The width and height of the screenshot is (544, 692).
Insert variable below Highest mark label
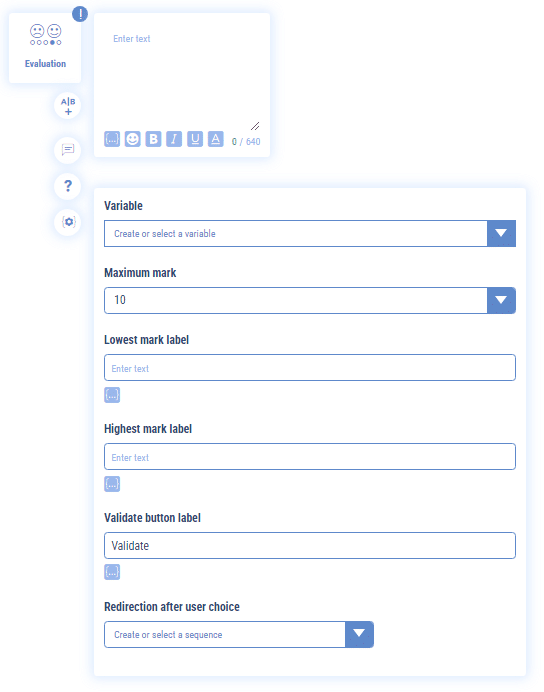click(112, 484)
